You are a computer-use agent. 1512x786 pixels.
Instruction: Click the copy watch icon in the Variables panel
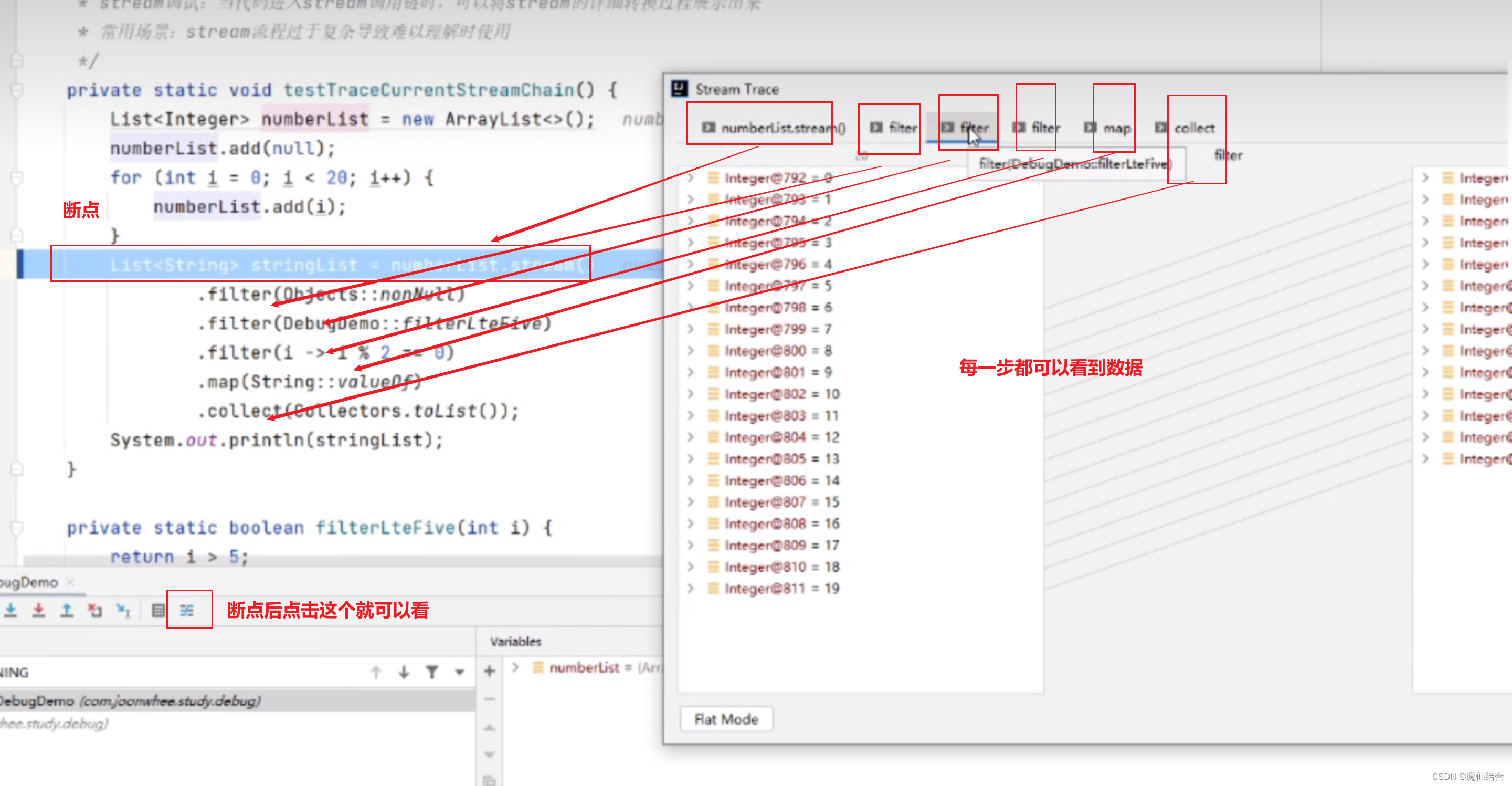[x=490, y=780]
